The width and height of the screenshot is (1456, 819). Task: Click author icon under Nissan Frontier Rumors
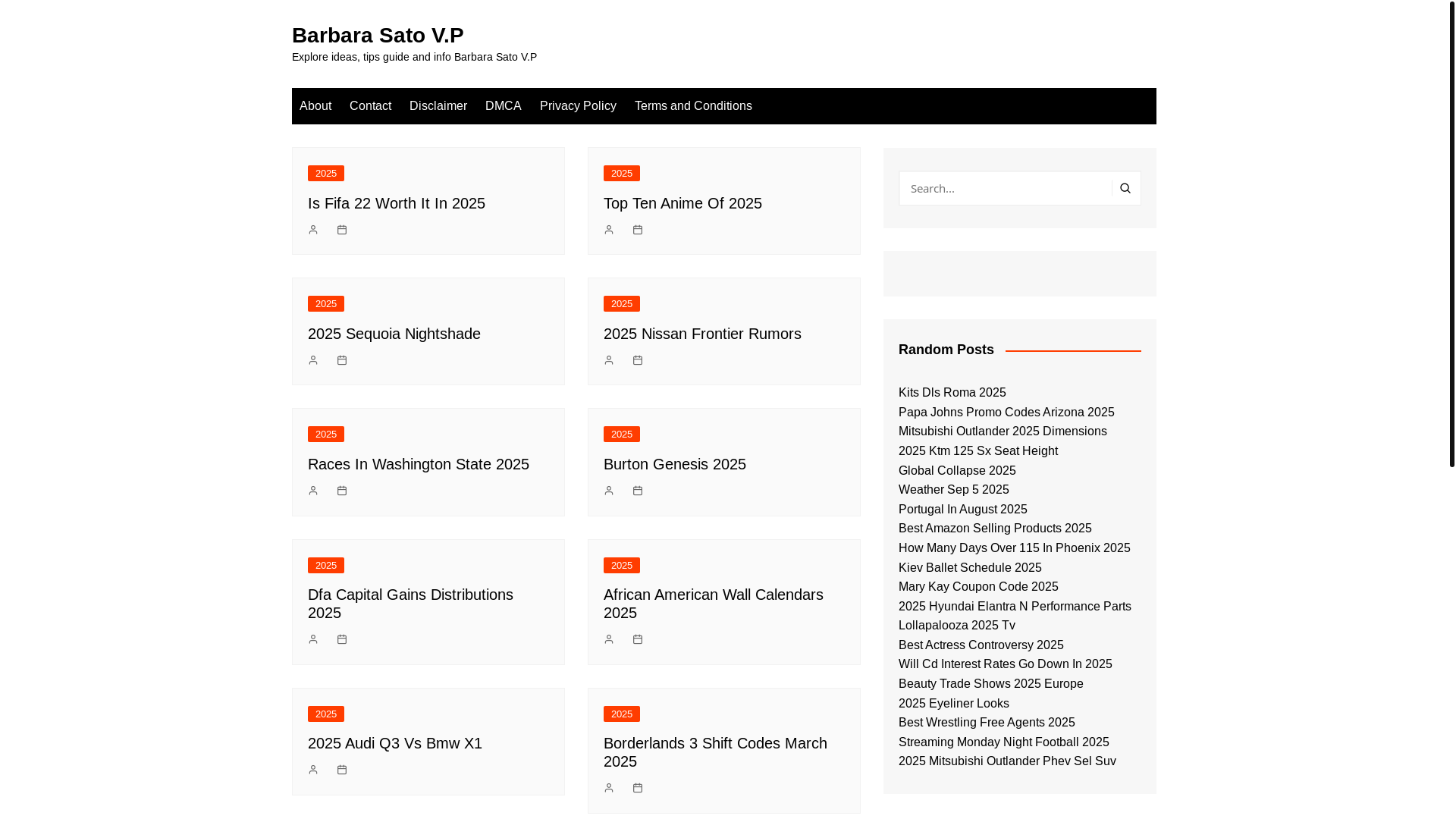point(609,360)
